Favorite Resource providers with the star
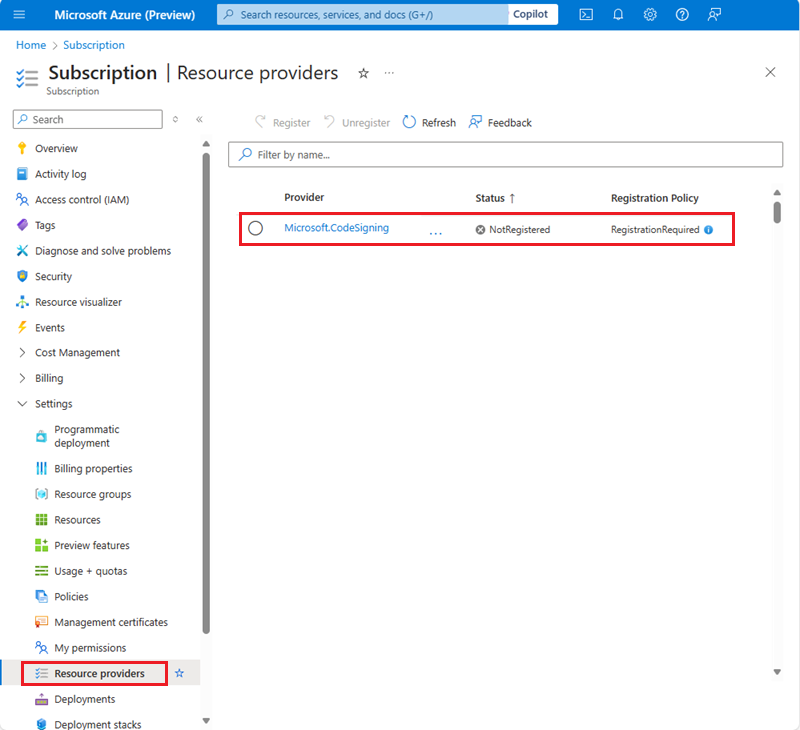 point(179,673)
